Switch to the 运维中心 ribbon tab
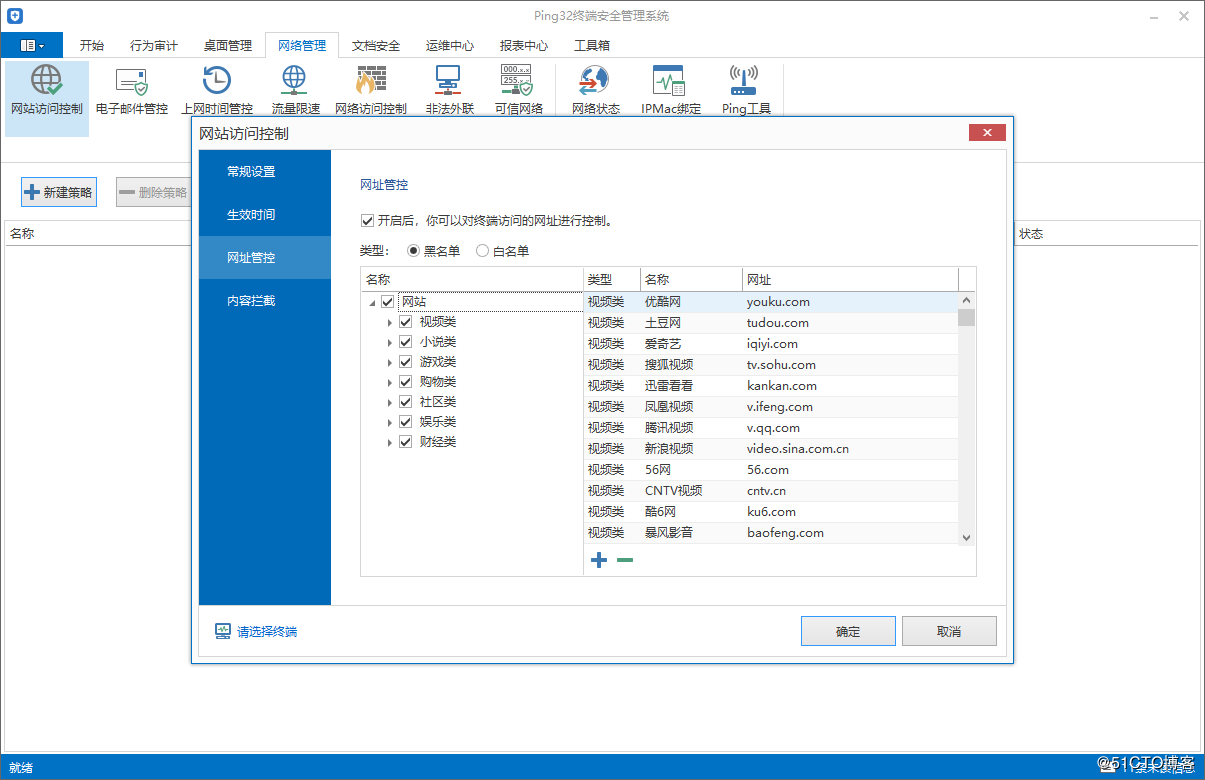Screen dimensions: 1205x780 (450, 45)
